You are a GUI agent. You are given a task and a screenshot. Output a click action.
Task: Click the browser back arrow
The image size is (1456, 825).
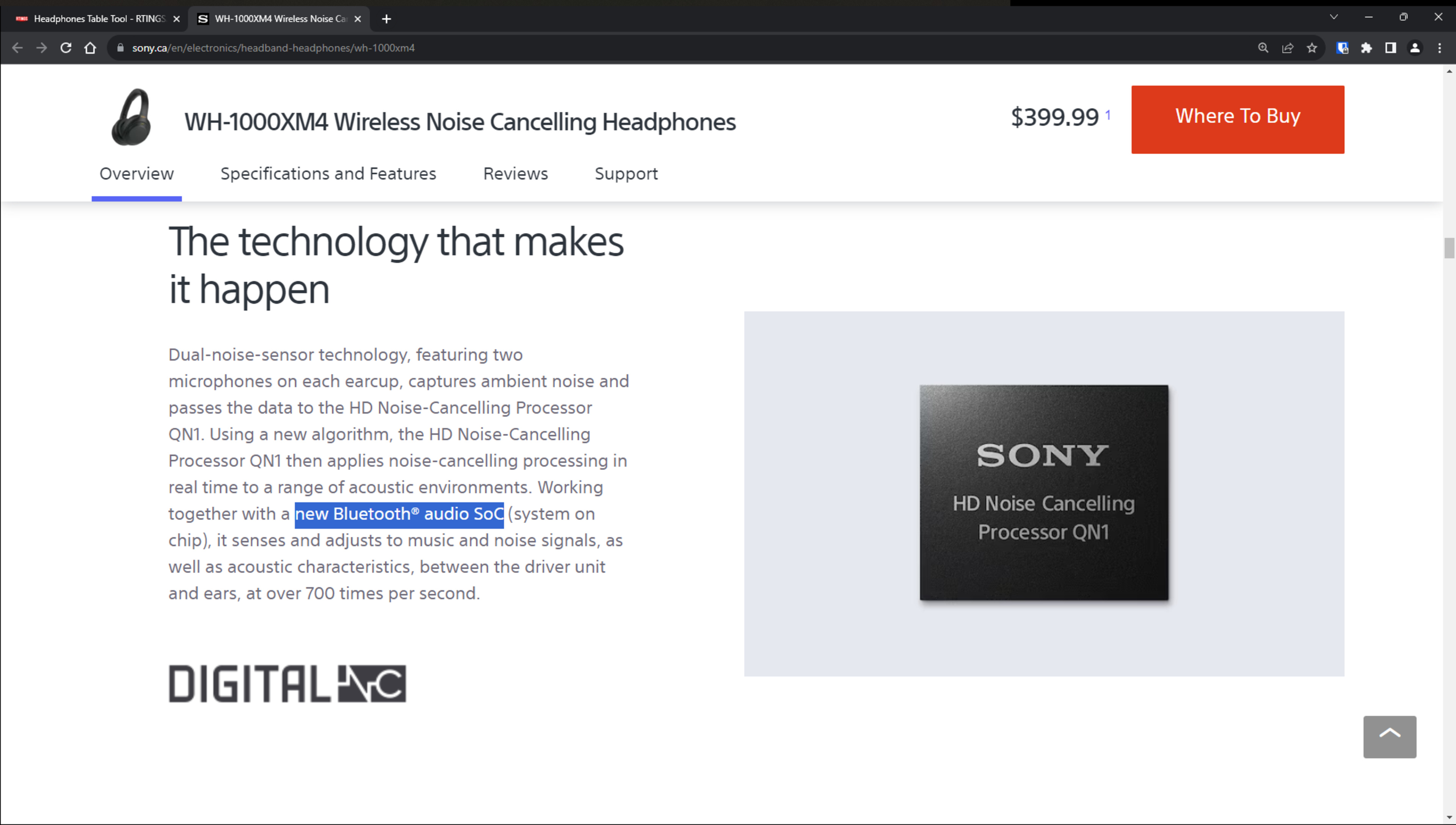(x=17, y=48)
